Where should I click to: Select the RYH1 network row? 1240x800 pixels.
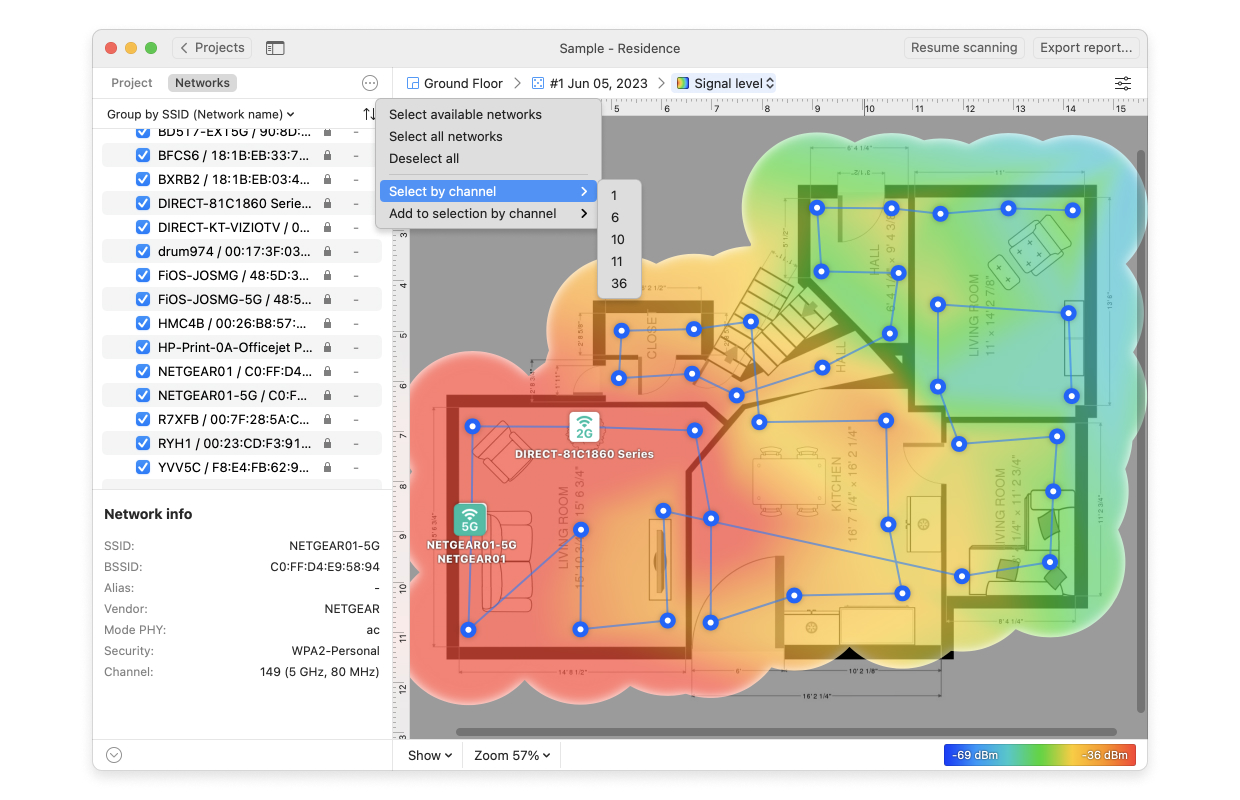[242, 443]
